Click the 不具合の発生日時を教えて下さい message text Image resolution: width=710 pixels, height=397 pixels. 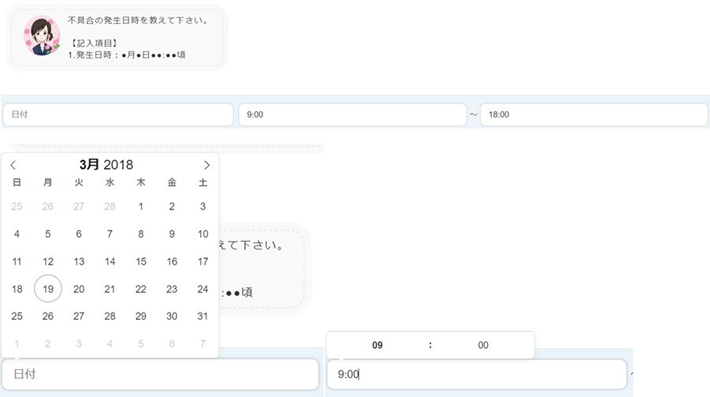tap(138, 20)
